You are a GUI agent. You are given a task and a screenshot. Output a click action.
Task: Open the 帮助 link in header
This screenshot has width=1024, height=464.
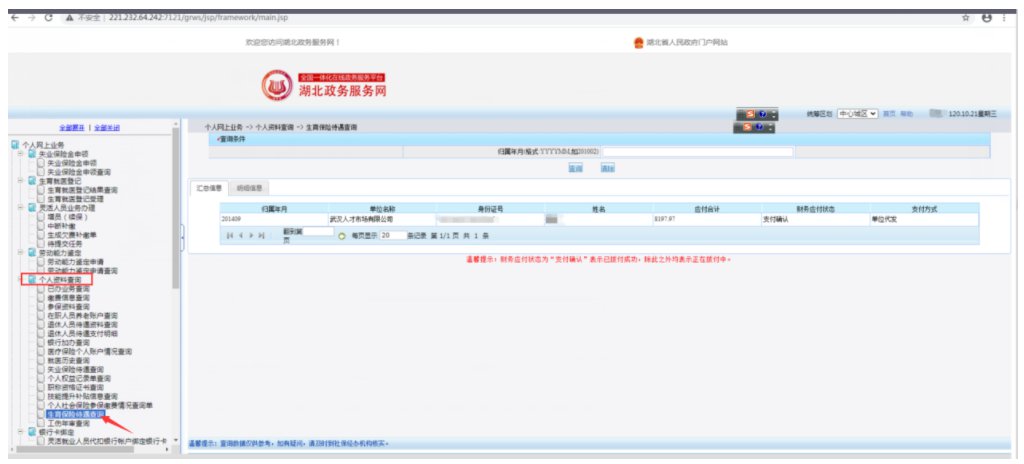point(906,114)
